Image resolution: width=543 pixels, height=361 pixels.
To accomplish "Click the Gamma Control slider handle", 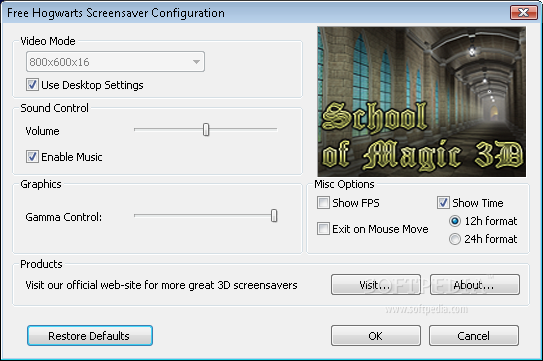I will click(274, 215).
